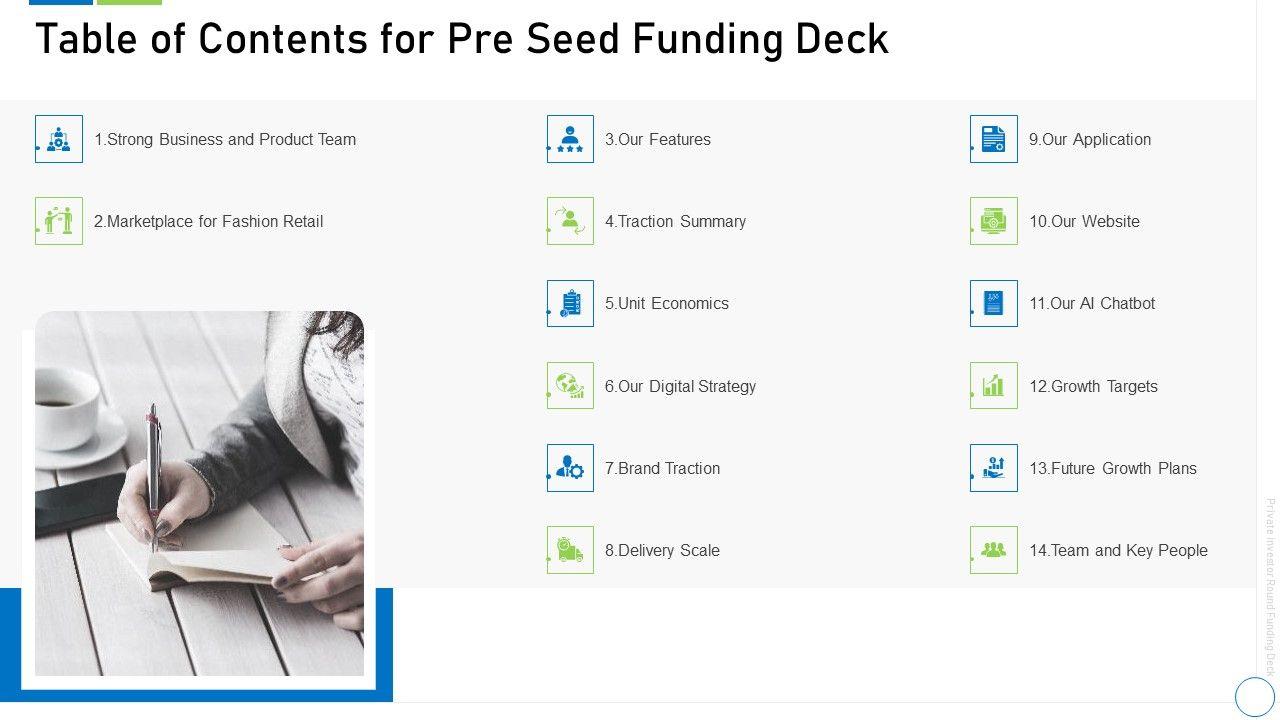Click the Our Features star-rating icon

[570, 139]
